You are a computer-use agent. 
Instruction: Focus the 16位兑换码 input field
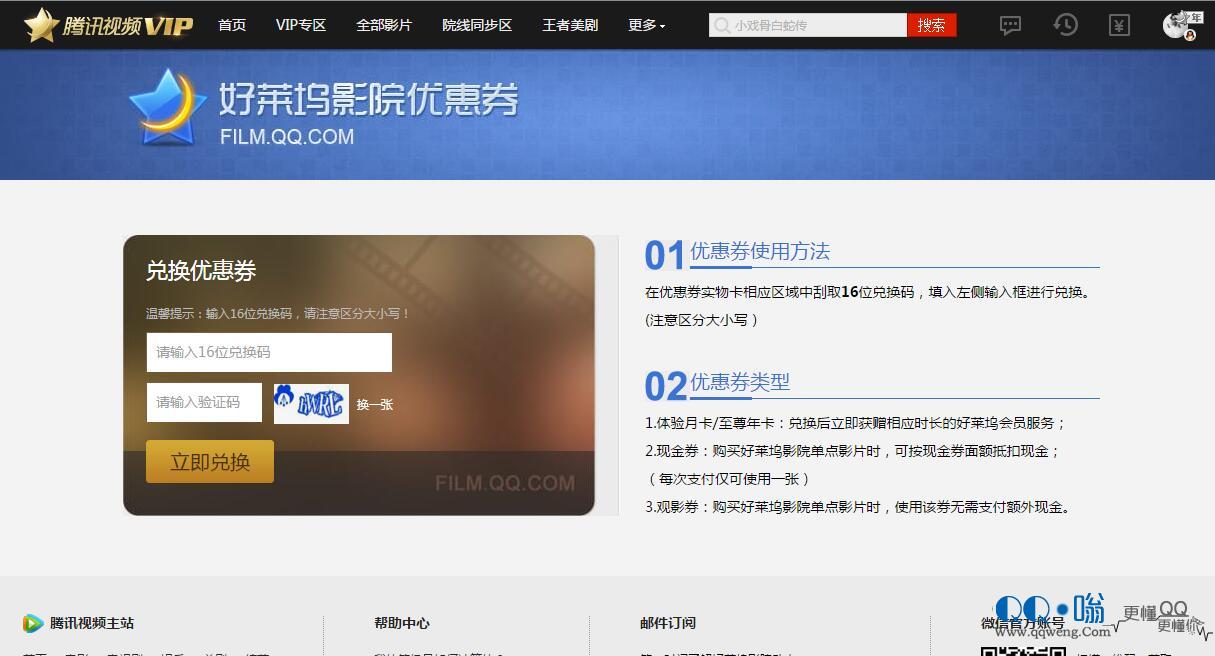[269, 352]
